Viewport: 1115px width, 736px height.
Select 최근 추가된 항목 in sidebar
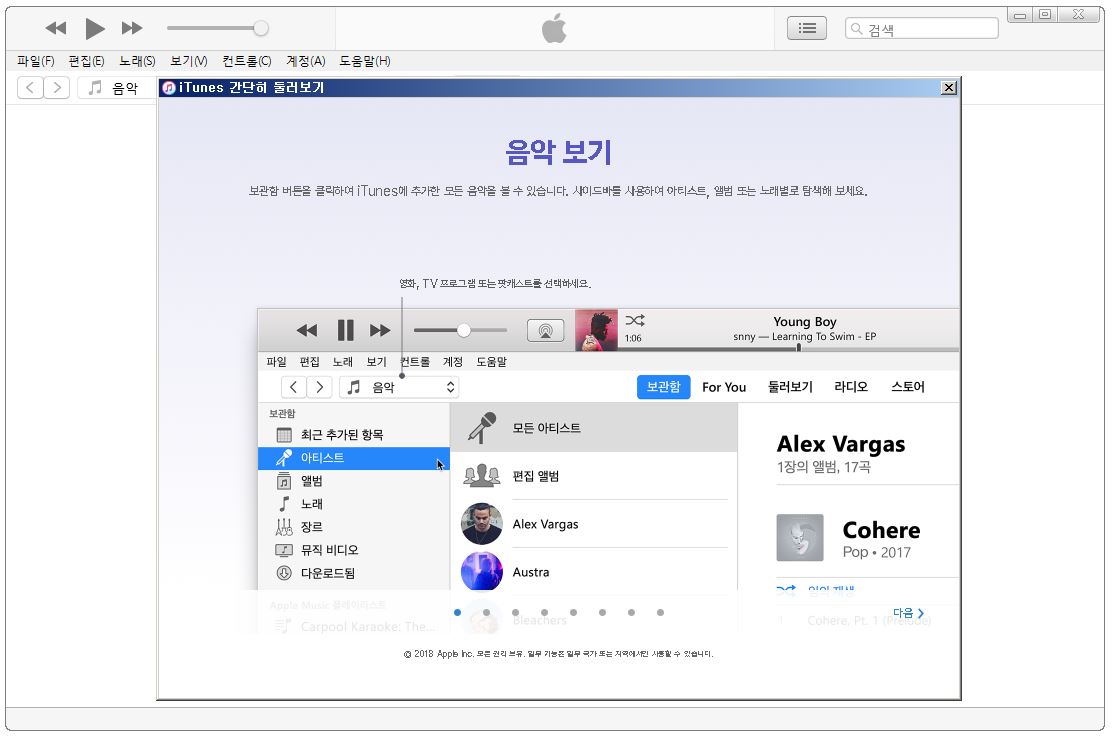coord(353,434)
